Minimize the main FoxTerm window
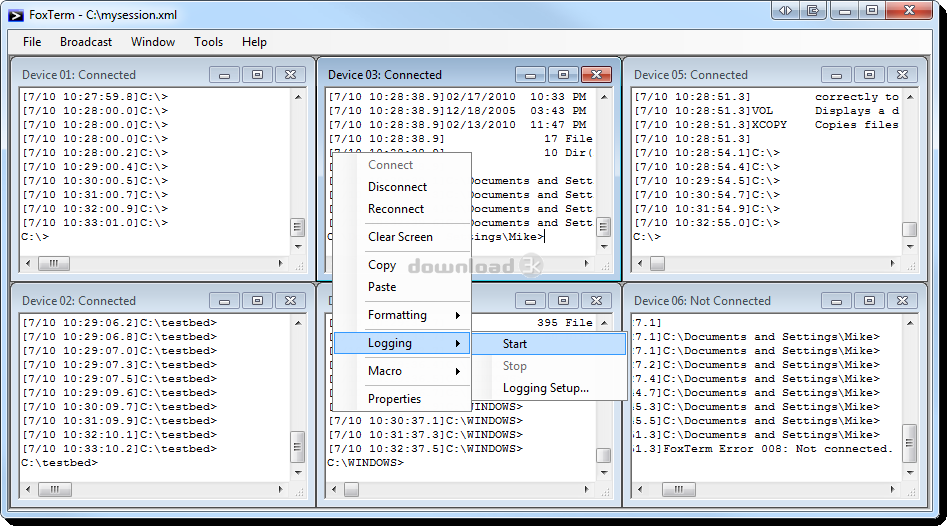Screen dimensions: 952x531 [x=845, y=10]
